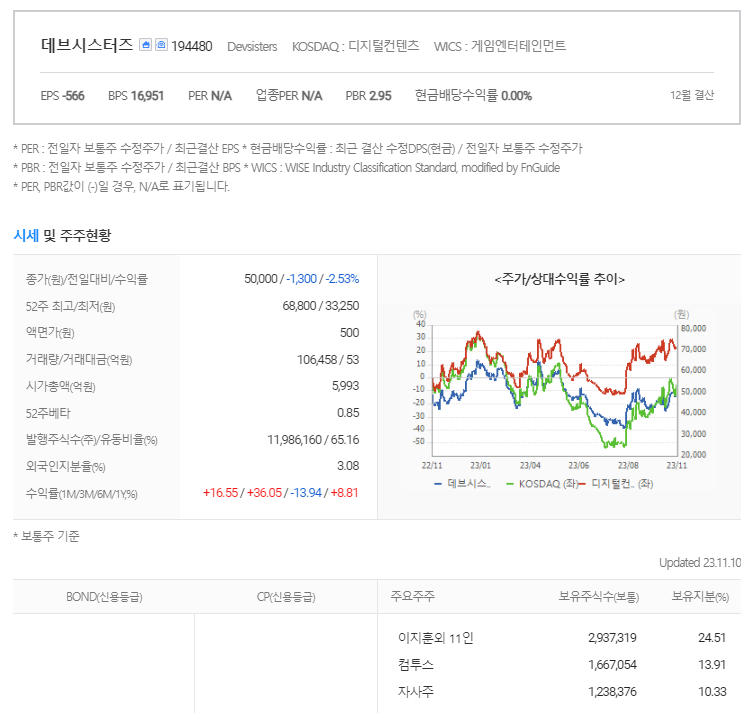This screenshot has height=713, width=746.
Task: Click the 12월 결산 label
Action: pyautogui.click(x=692, y=95)
